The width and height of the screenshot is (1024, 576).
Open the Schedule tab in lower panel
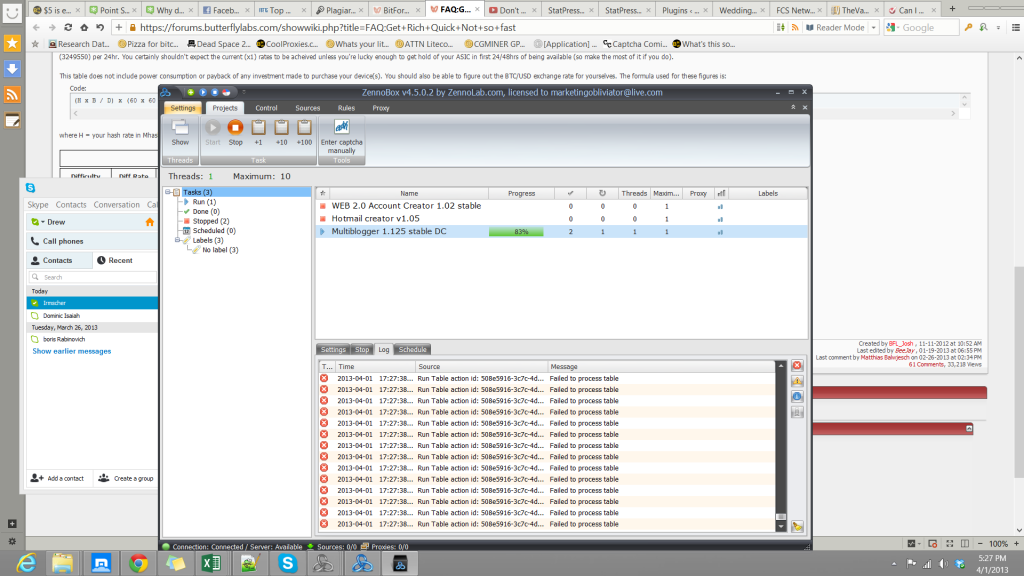pos(412,349)
